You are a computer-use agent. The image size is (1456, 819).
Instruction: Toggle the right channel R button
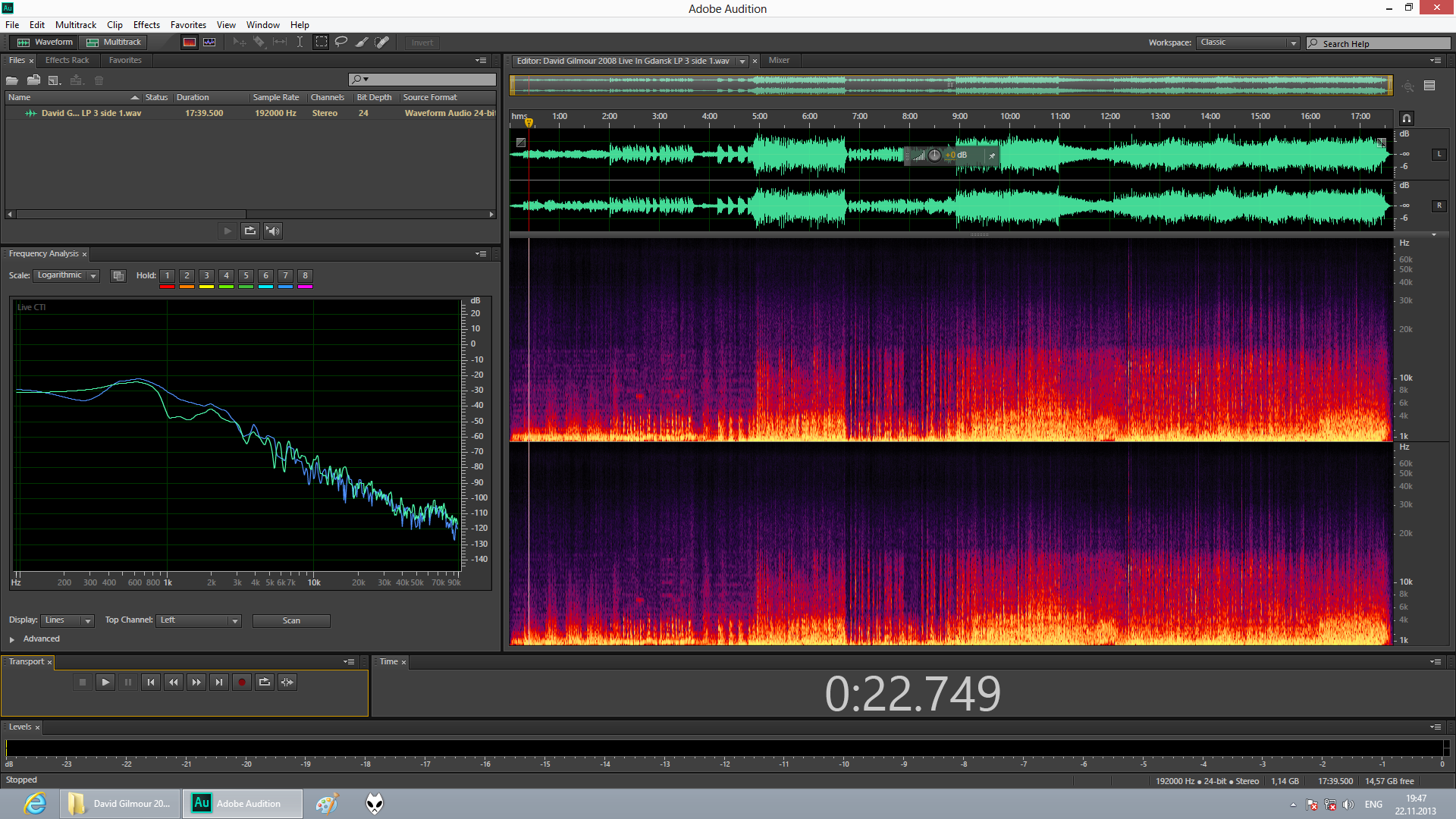(x=1439, y=206)
